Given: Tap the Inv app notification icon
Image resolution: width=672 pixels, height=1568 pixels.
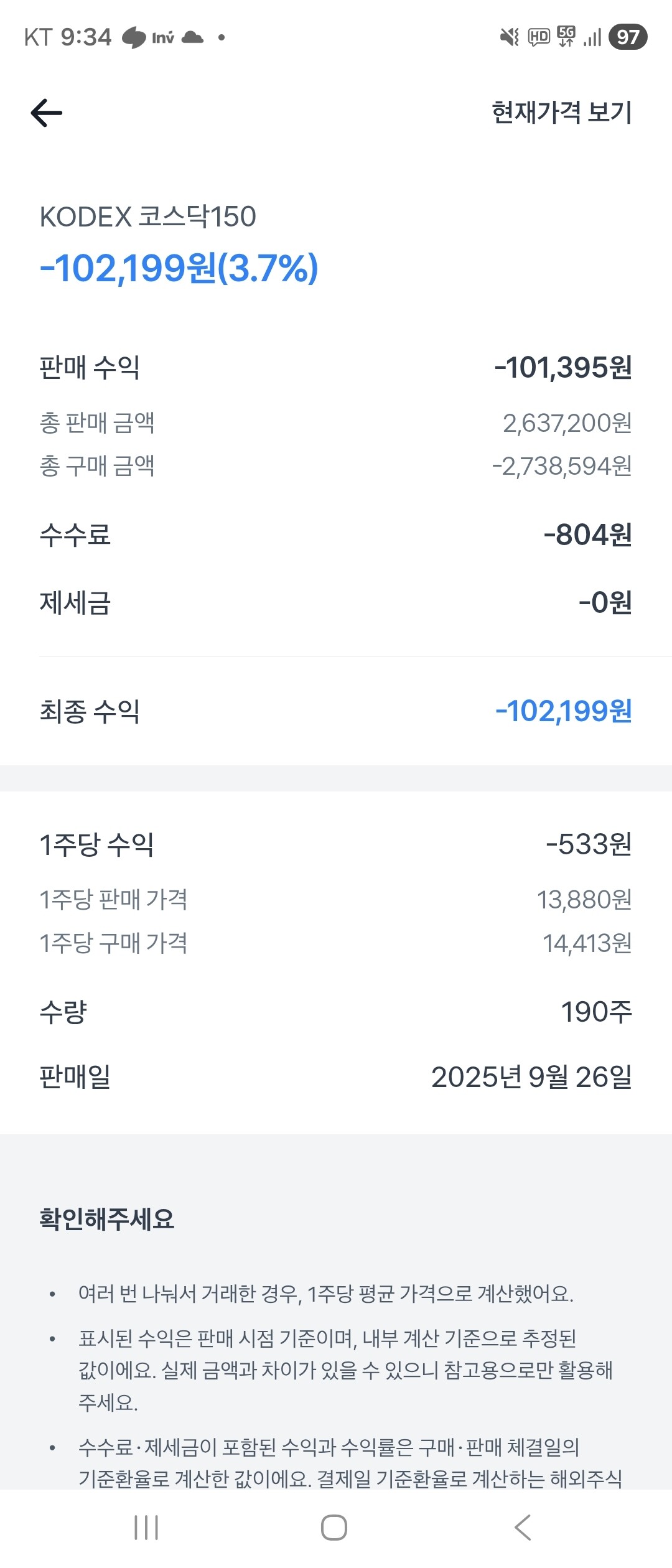Looking at the screenshot, I should (163, 38).
